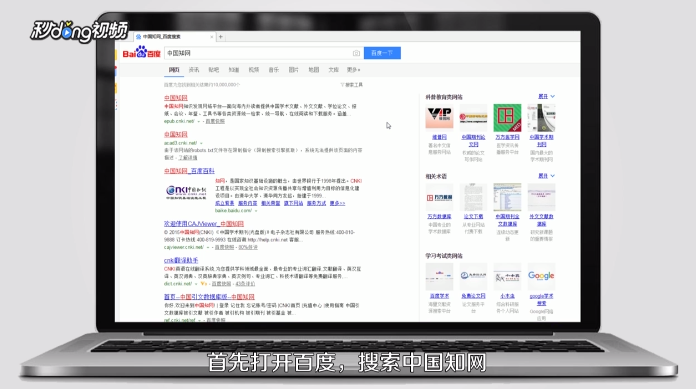
Task: Open the cnki翻译助手 result
Action: point(181,260)
